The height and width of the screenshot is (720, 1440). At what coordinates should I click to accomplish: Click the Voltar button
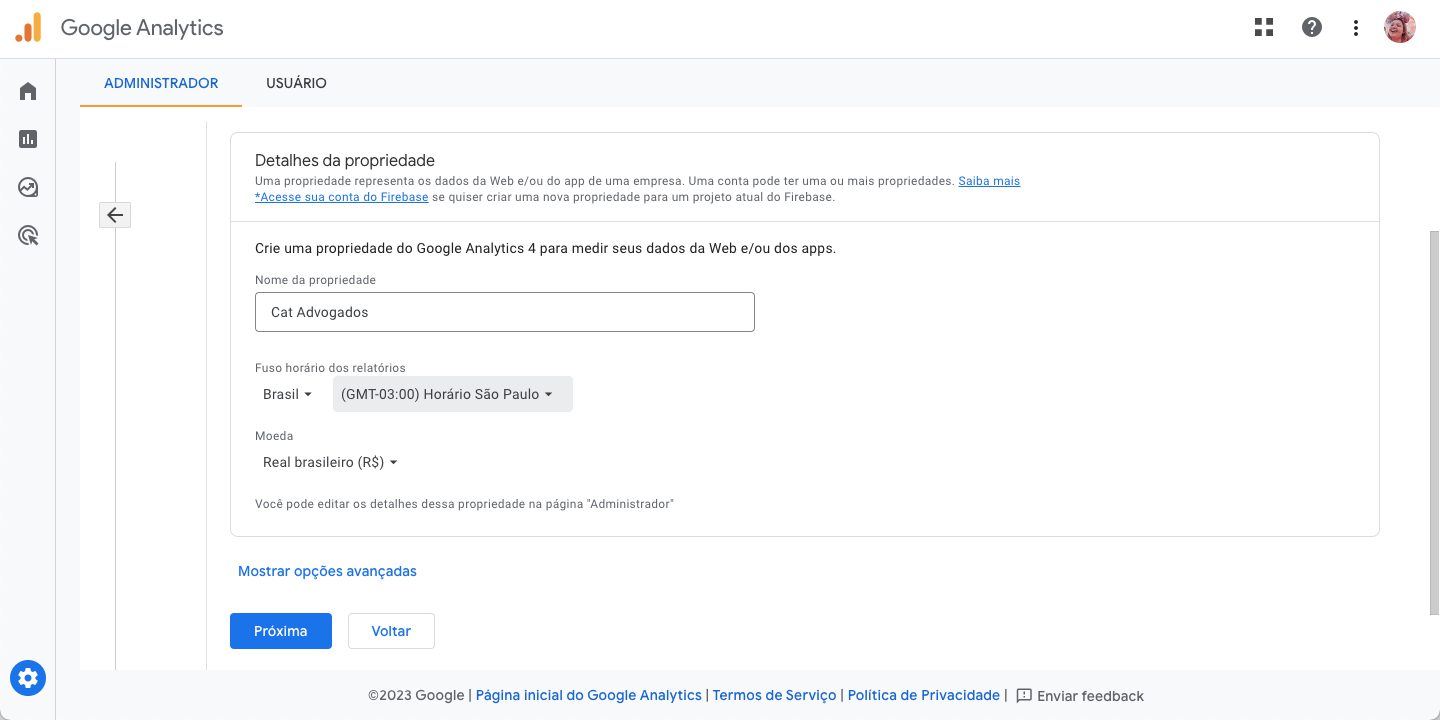click(x=391, y=631)
